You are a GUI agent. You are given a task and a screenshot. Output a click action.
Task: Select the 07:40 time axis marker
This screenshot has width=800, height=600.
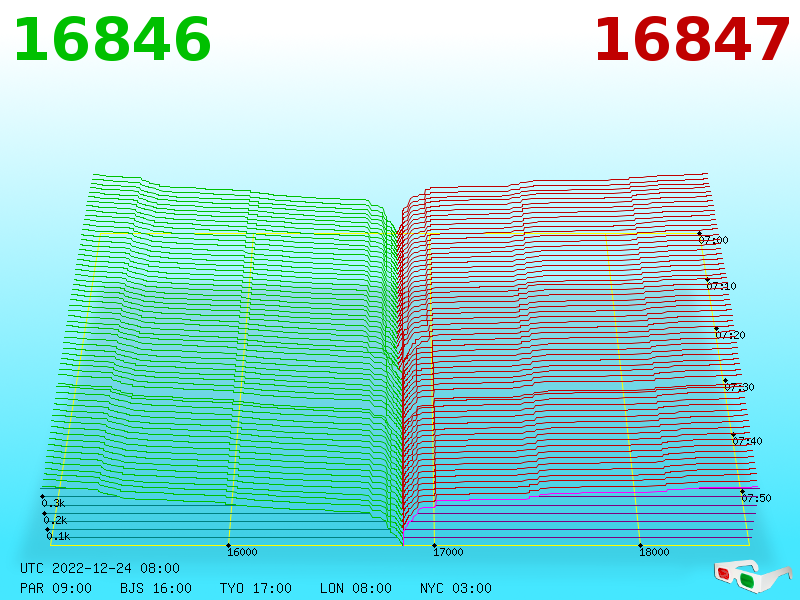point(747,441)
